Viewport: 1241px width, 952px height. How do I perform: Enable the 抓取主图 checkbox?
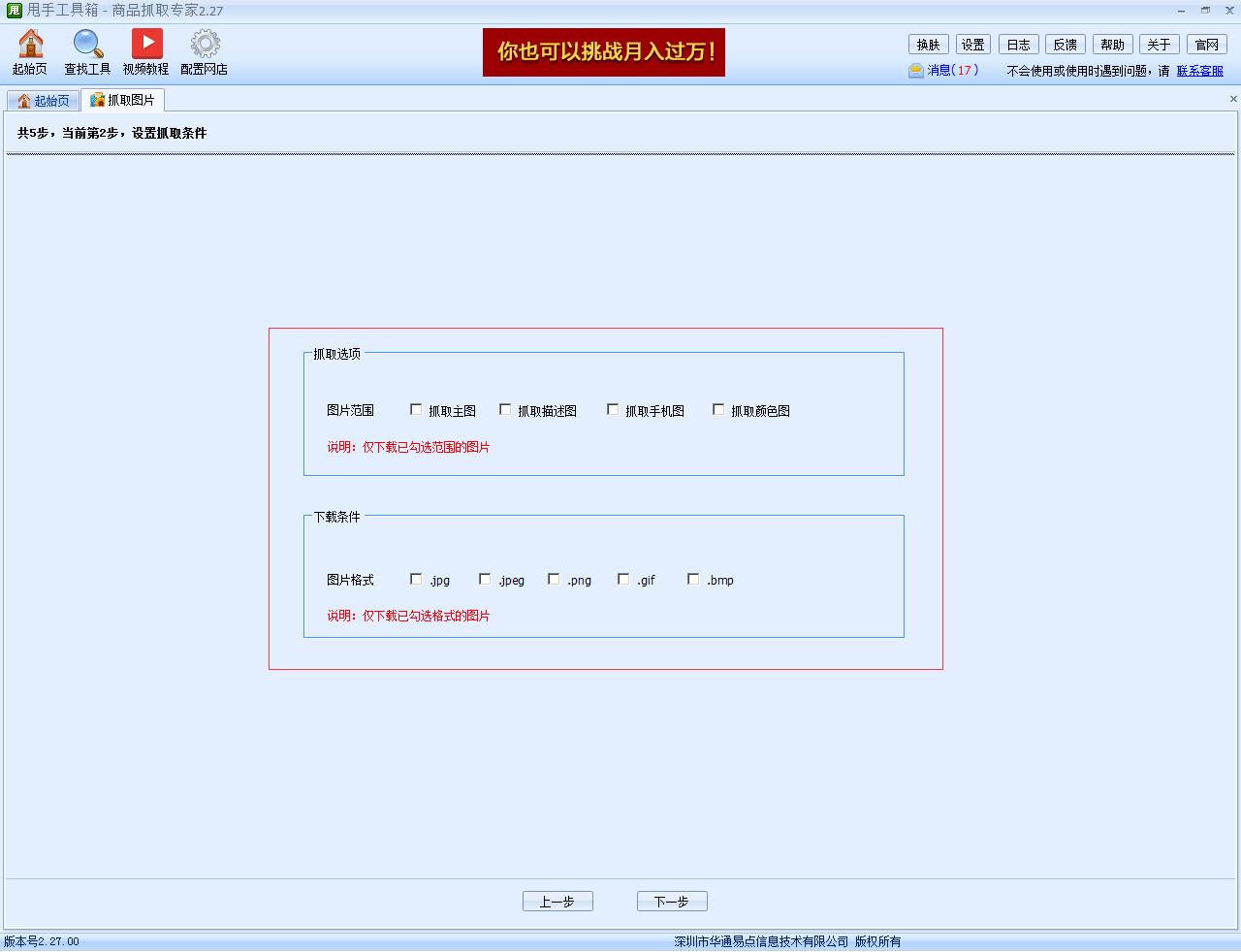coord(415,409)
